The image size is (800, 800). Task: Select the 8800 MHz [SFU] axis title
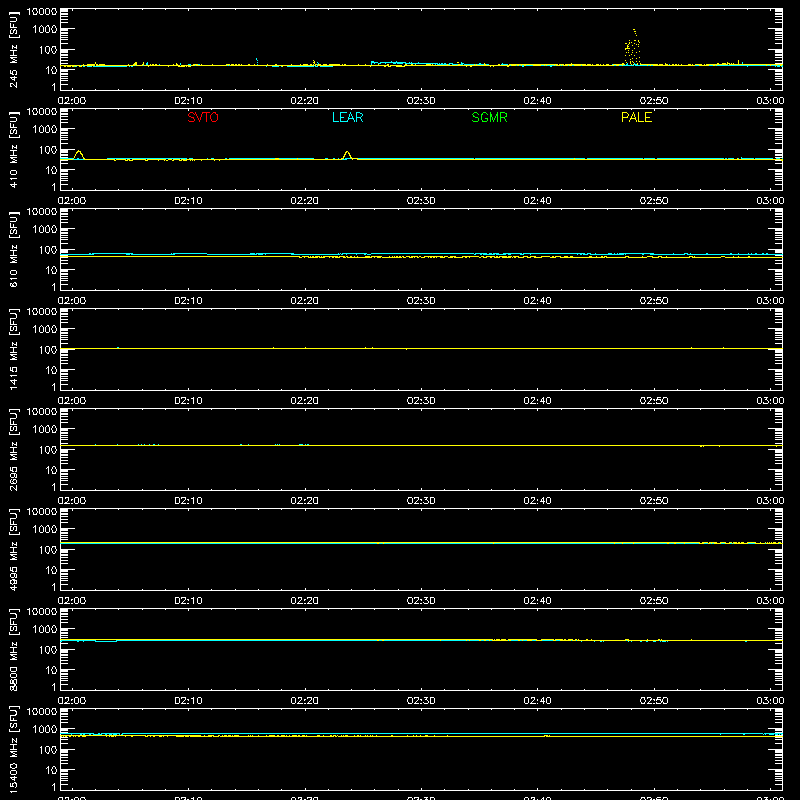pos(13,649)
